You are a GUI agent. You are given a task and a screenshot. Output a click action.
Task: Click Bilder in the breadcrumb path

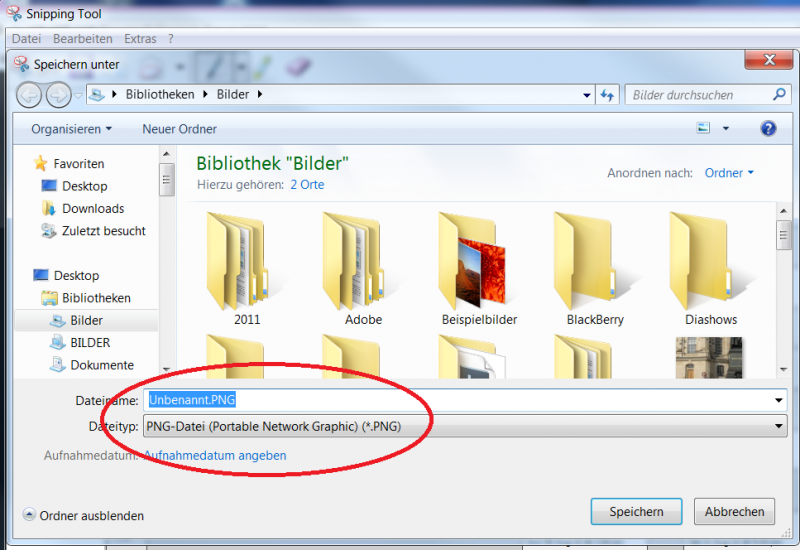[233, 94]
